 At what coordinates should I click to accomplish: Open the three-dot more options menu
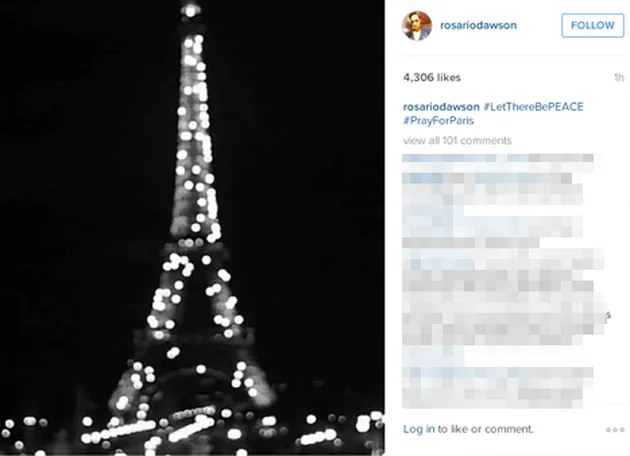(x=615, y=430)
